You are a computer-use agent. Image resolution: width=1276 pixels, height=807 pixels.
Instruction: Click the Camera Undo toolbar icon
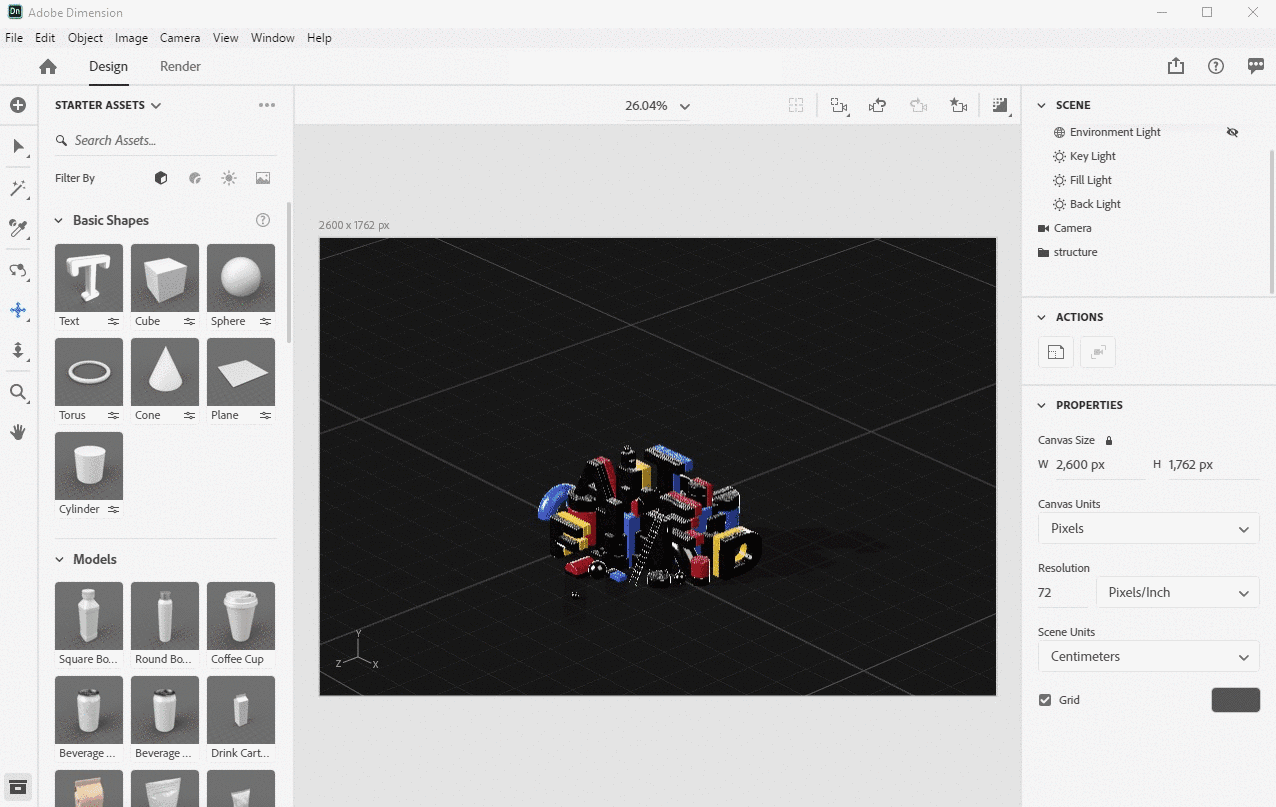coord(878,105)
